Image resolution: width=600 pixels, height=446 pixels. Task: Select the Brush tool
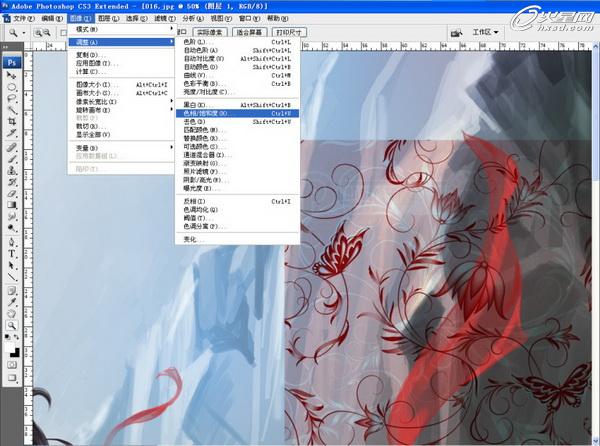pos(11,159)
